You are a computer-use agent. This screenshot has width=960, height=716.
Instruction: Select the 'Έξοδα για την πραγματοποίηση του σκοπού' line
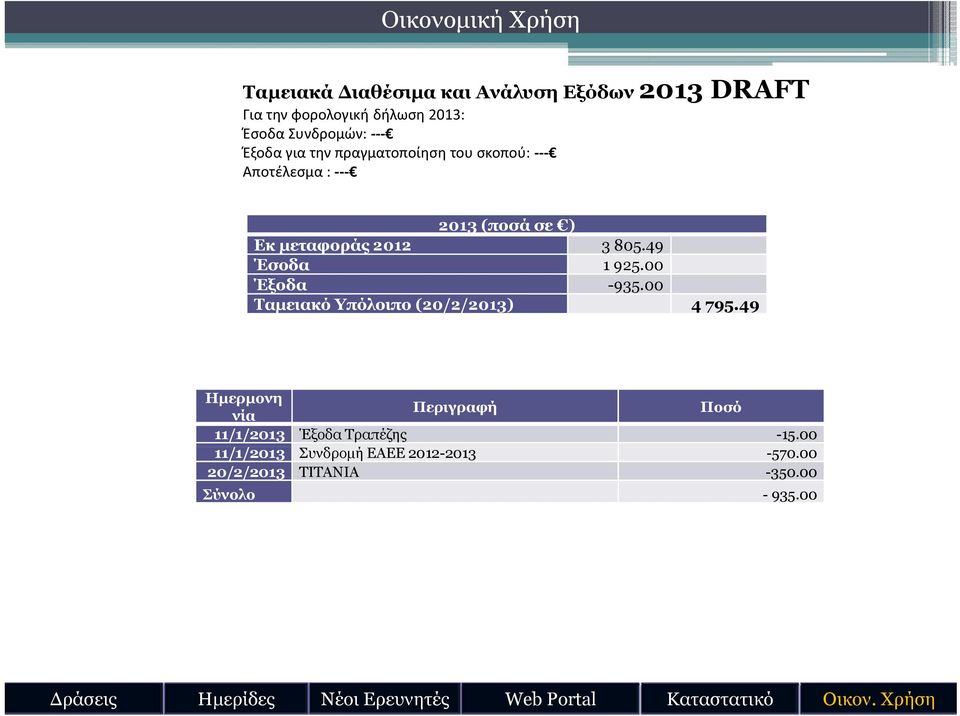399,153
